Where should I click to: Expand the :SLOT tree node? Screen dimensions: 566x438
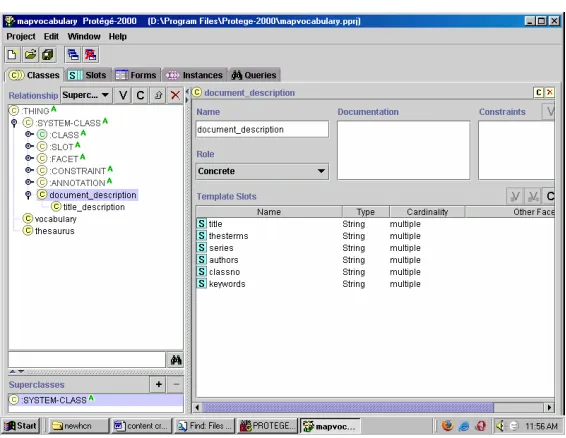click(29, 146)
